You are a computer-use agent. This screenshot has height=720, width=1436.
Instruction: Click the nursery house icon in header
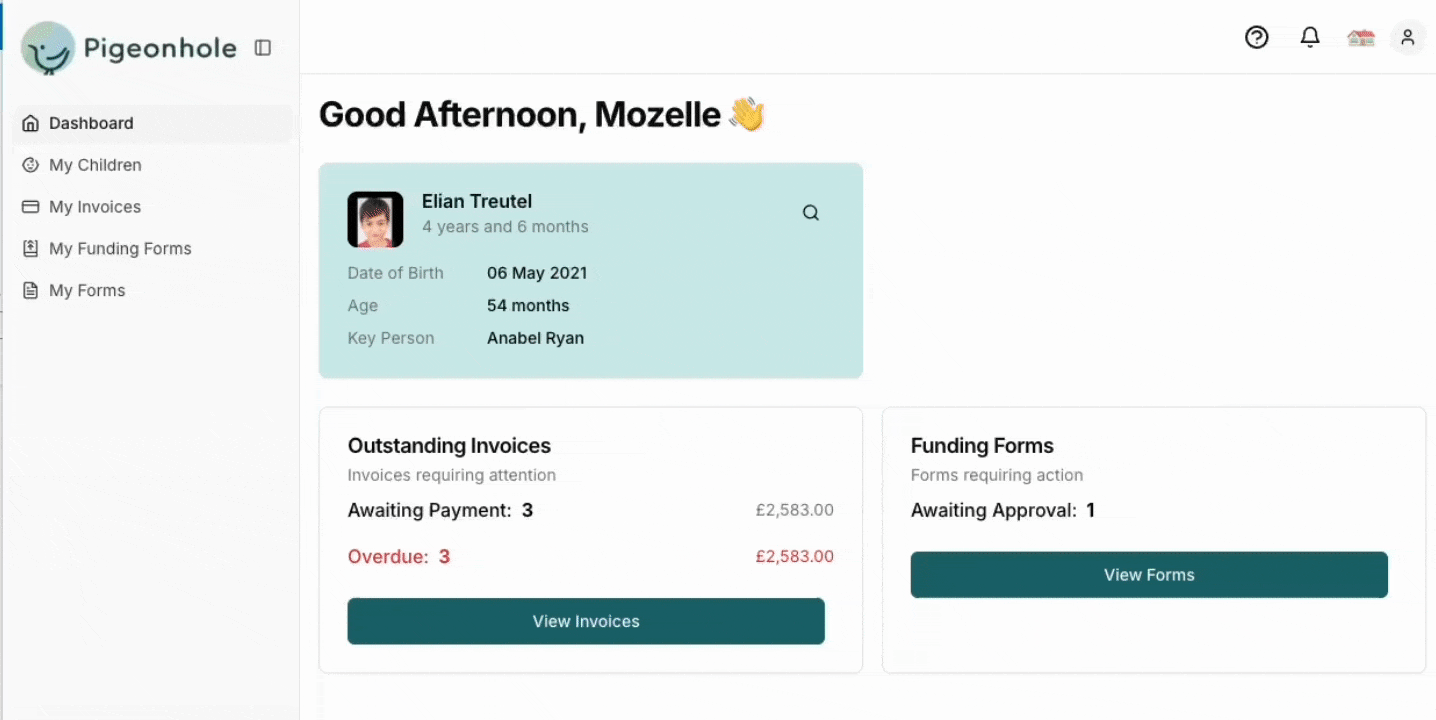coord(1360,38)
